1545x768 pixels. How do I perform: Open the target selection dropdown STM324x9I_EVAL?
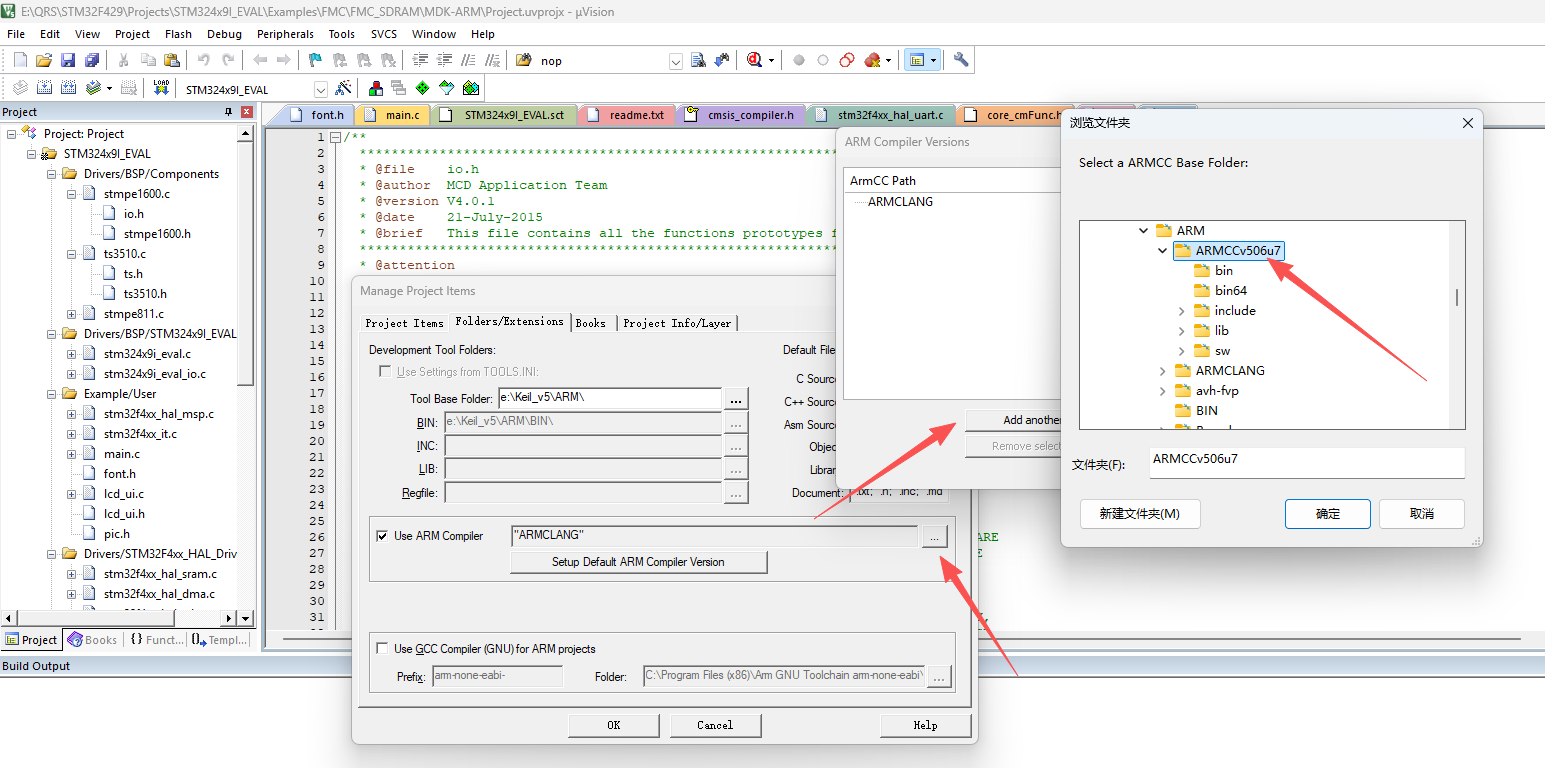tap(320, 89)
